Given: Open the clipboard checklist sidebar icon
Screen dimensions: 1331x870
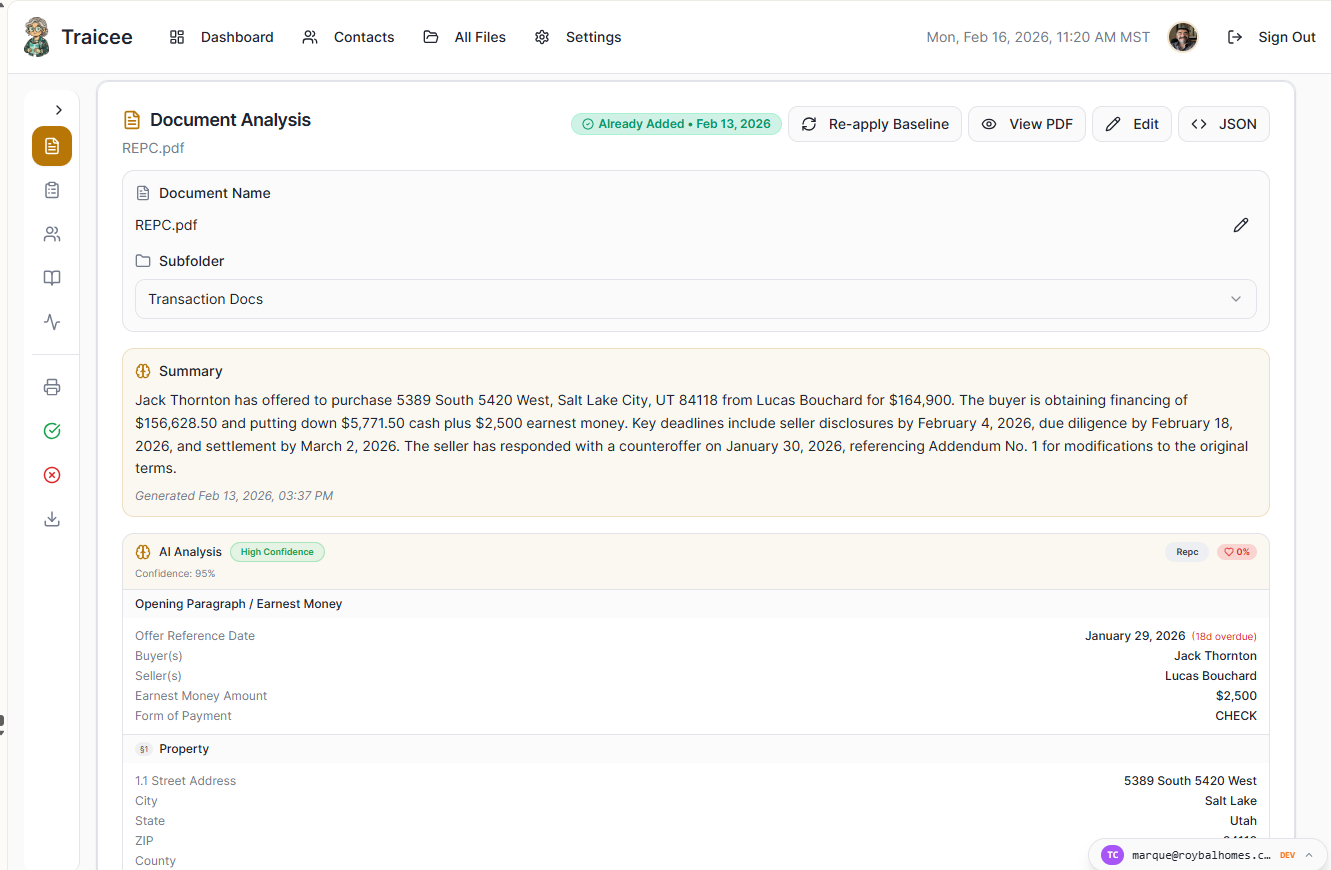Looking at the screenshot, I should pyautogui.click(x=52, y=190).
